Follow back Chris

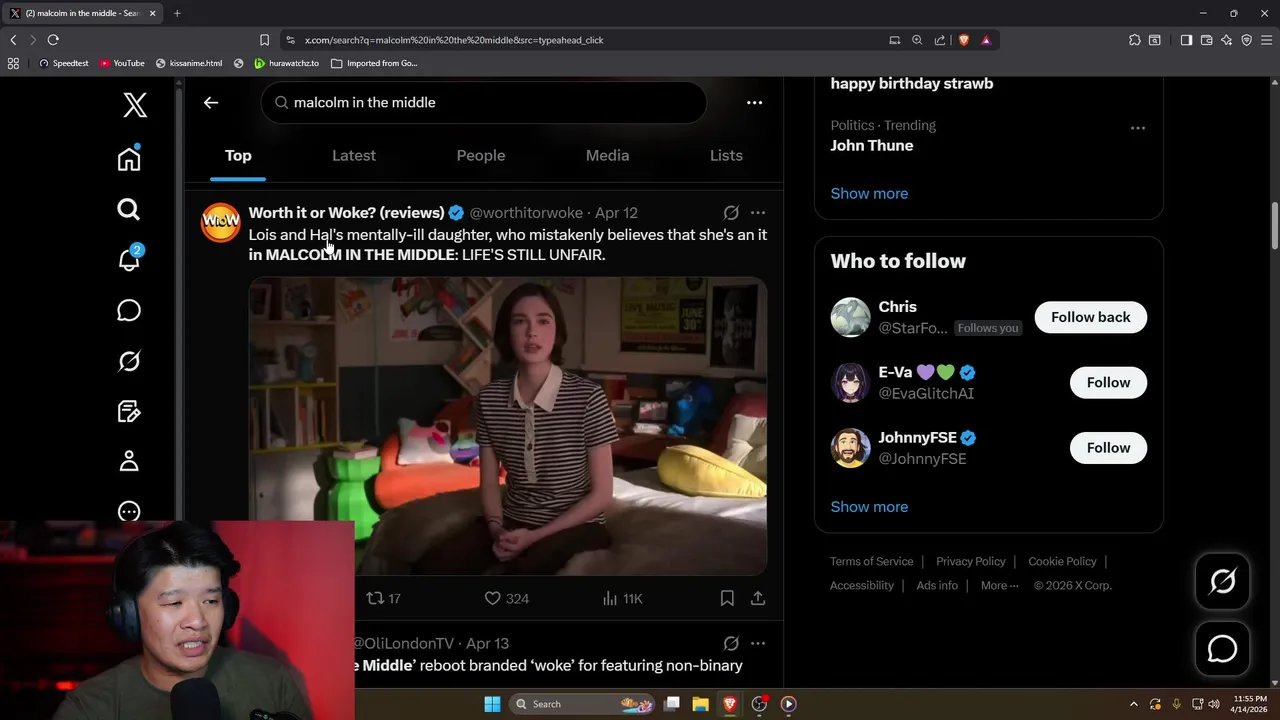[x=1090, y=317]
